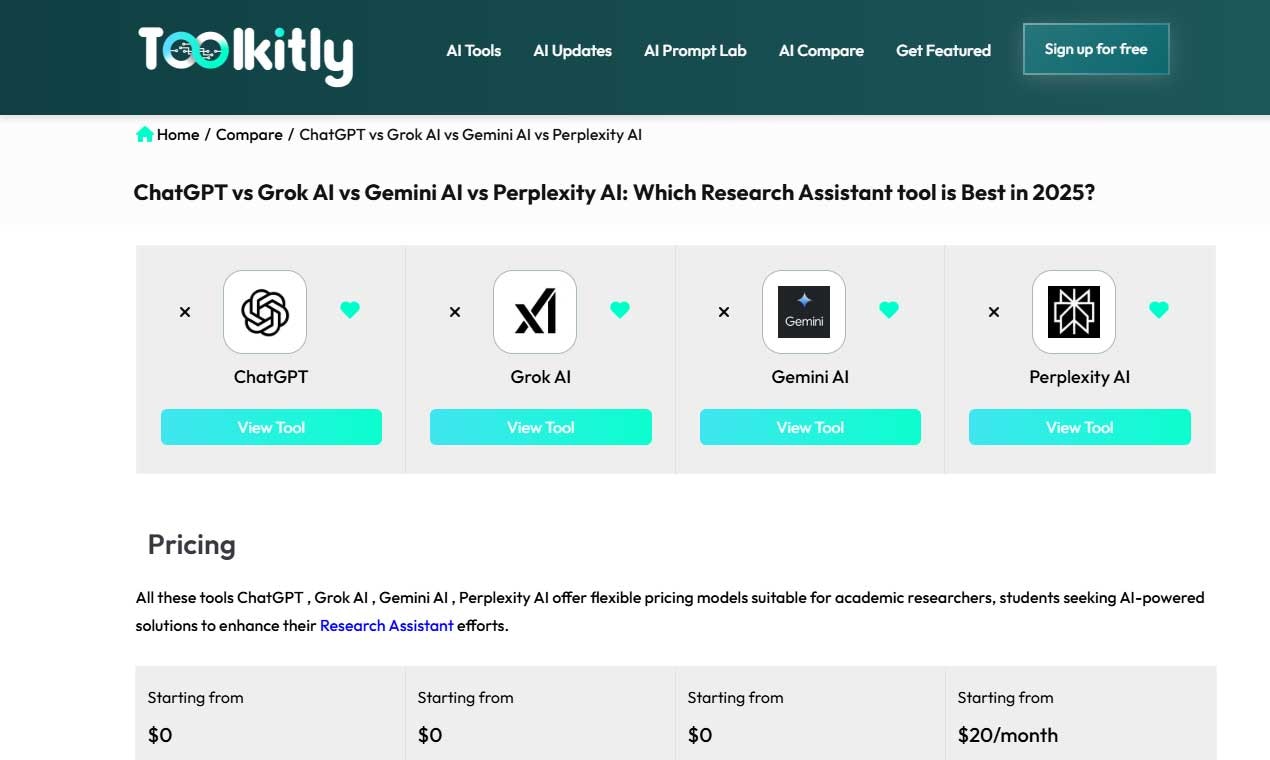The height and width of the screenshot is (760, 1270).
Task: Remove Gemini AI using its X icon
Action: tap(724, 312)
